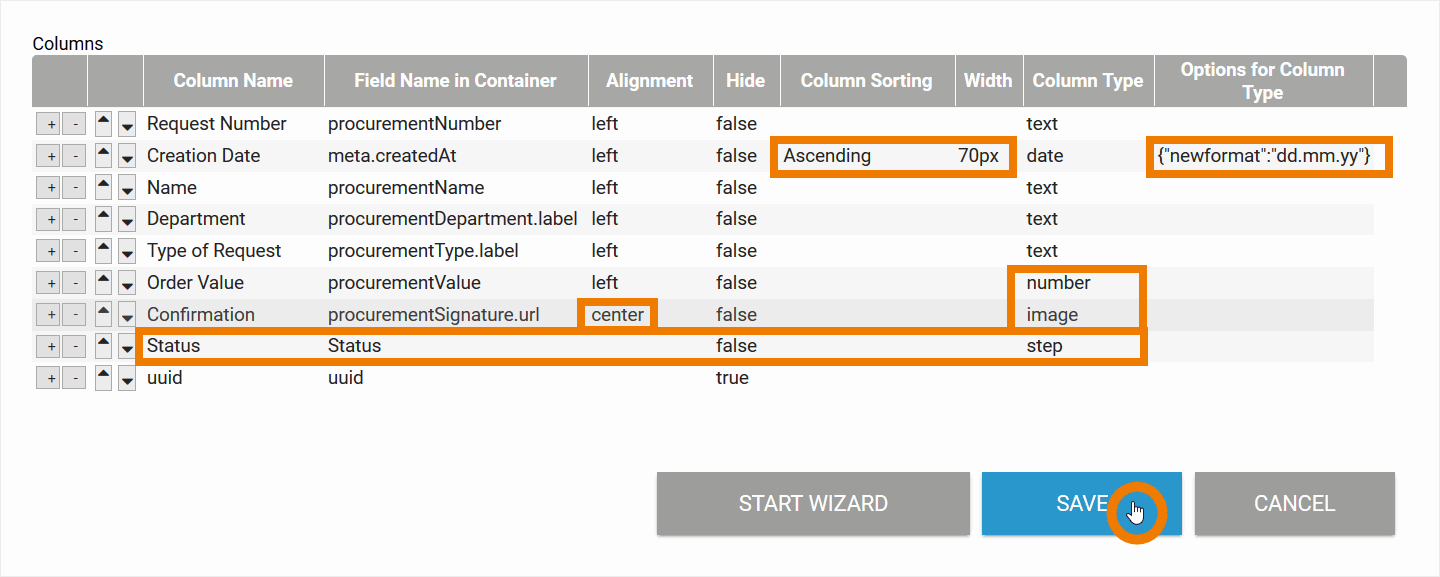Remove the Creation Date row
The width and height of the screenshot is (1440, 577).
pos(73,155)
